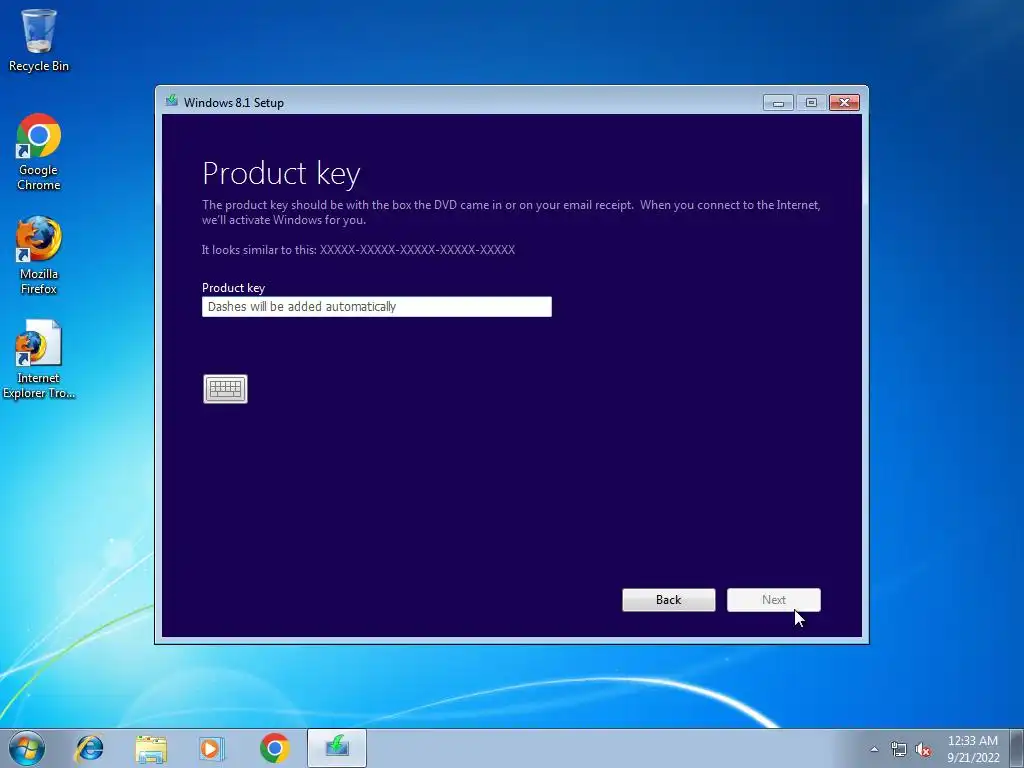Click the Next button
The image size is (1024, 768).
[774, 600]
